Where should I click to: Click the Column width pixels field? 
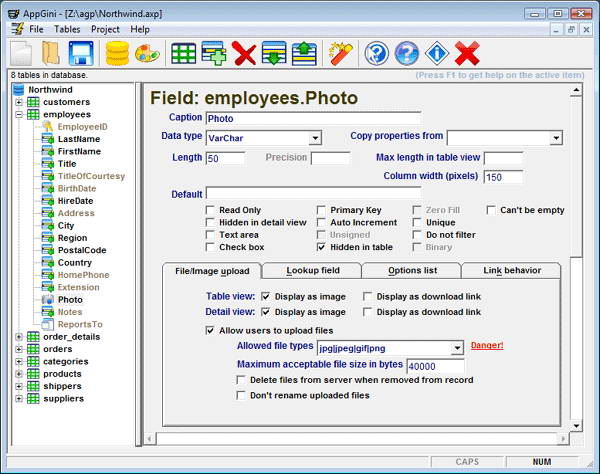[x=503, y=177]
